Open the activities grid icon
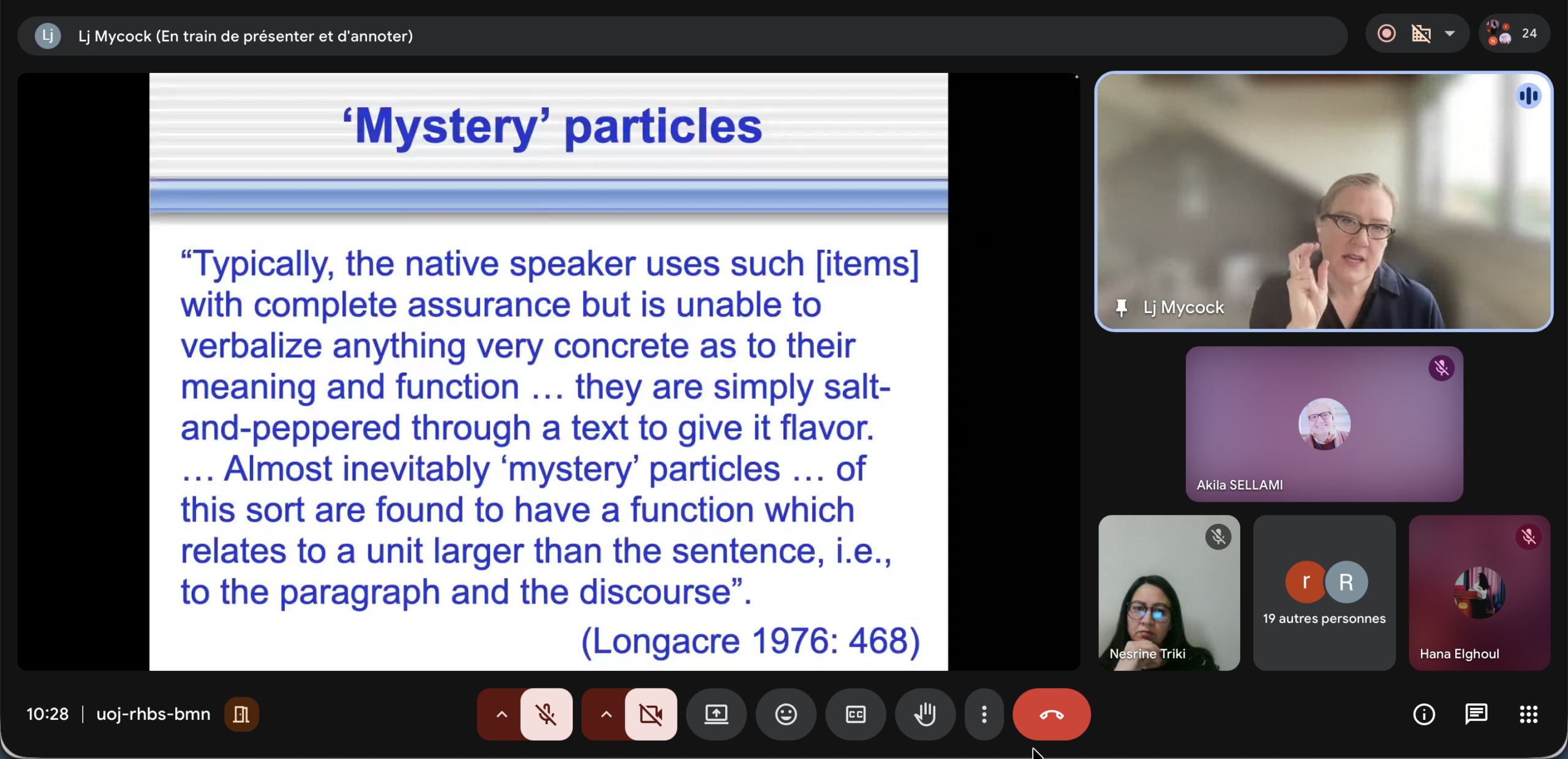1568x759 pixels. [x=1528, y=714]
